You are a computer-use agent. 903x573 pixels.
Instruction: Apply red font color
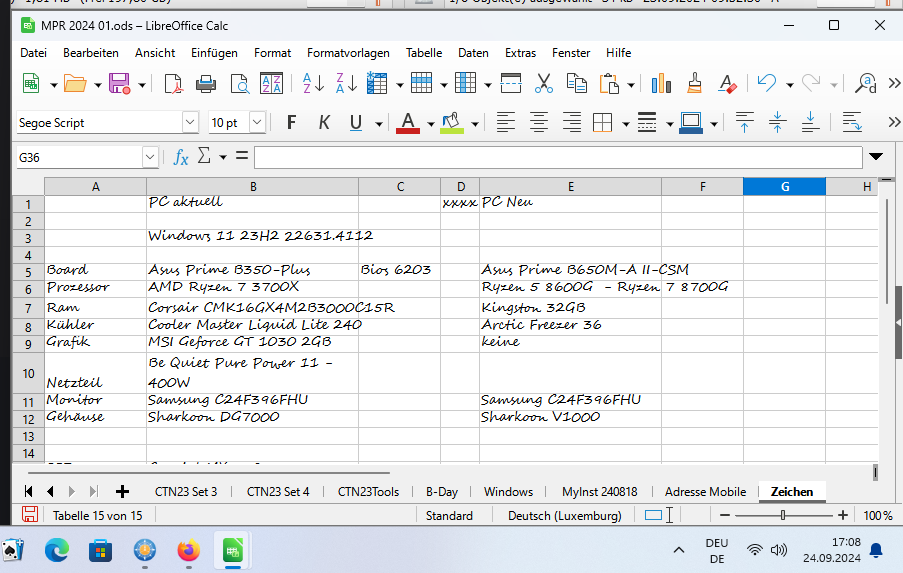pyautogui.click(x=408, y=123)
